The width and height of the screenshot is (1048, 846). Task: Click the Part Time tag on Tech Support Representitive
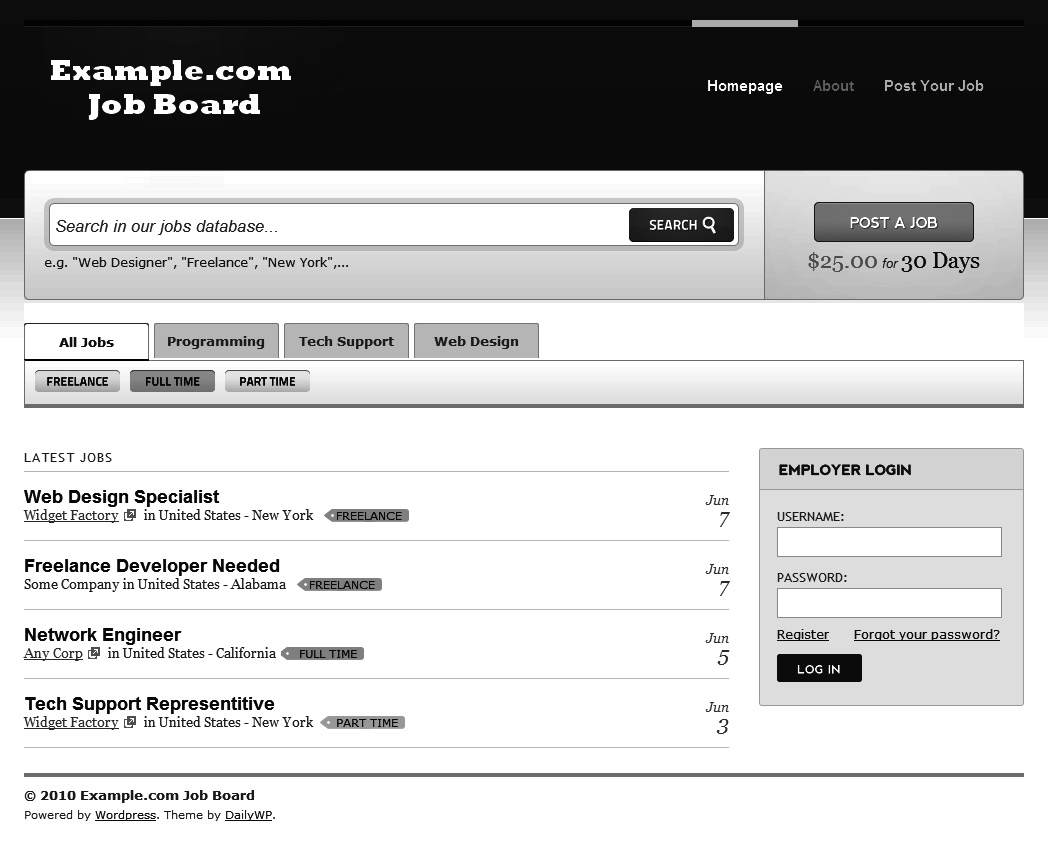pos(363,722)
